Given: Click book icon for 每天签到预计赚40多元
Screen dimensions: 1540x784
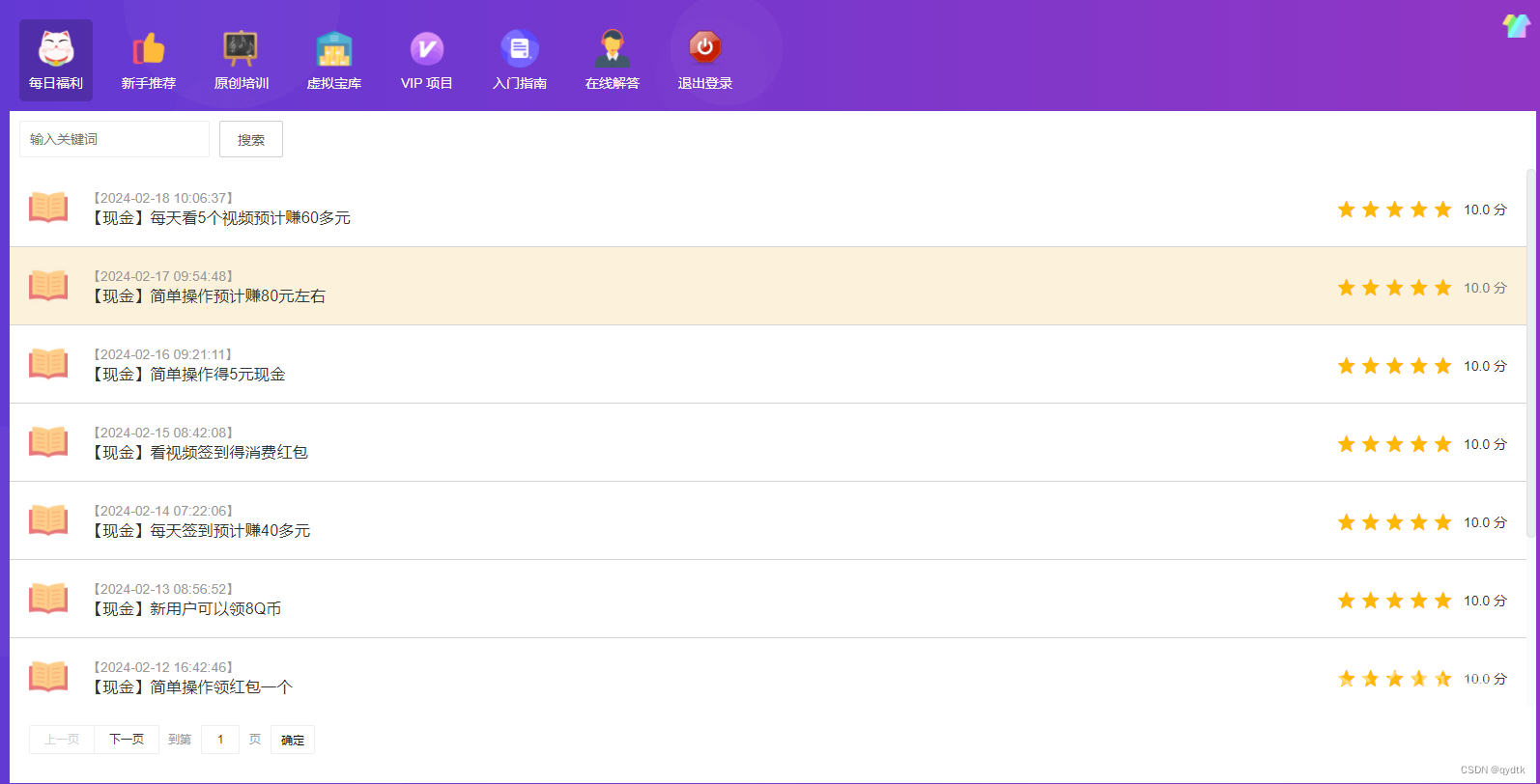Looking at the screenshot, I should (x=48, y=520).
